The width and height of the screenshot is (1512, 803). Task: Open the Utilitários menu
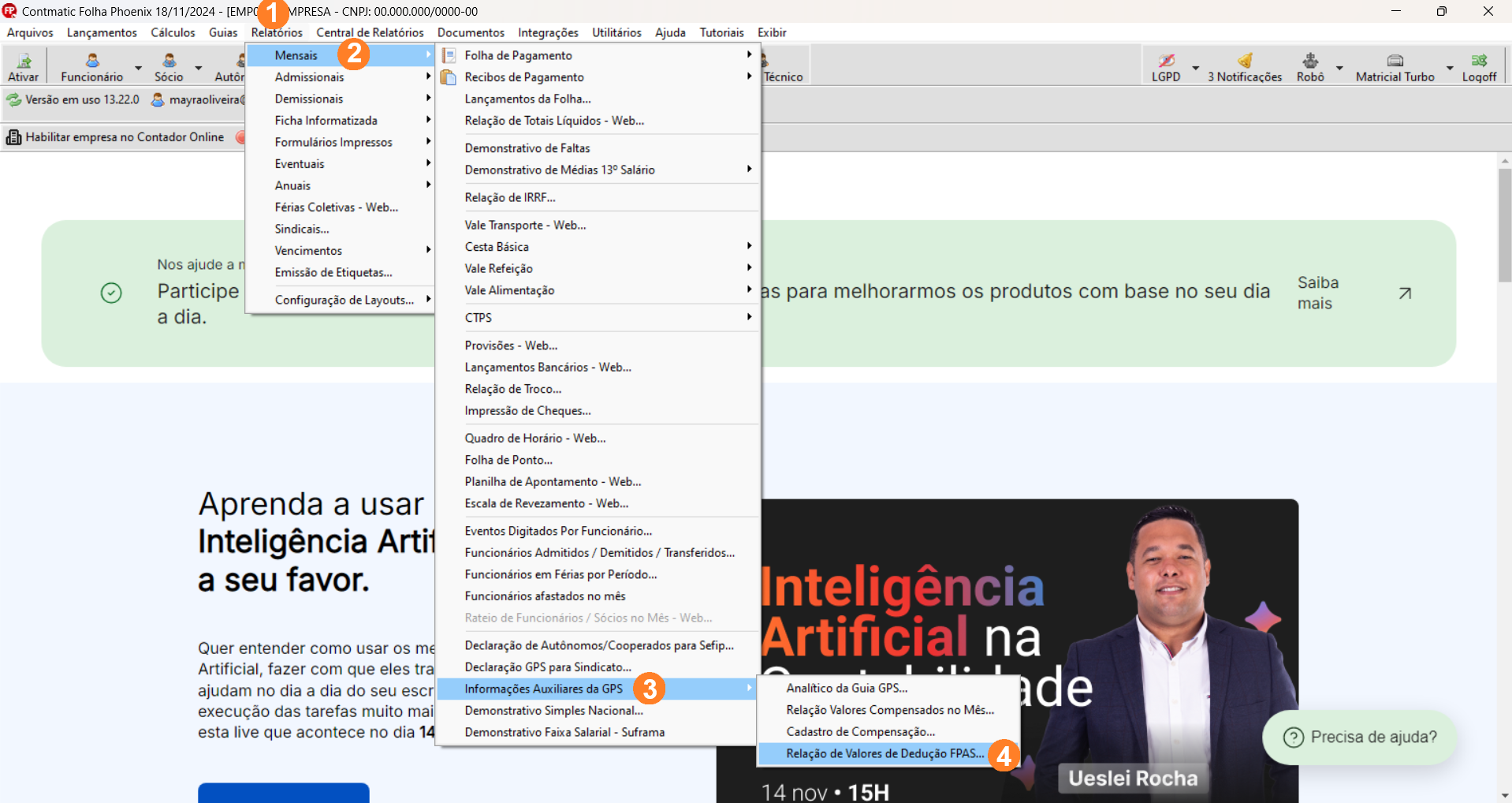click(616, 32)
